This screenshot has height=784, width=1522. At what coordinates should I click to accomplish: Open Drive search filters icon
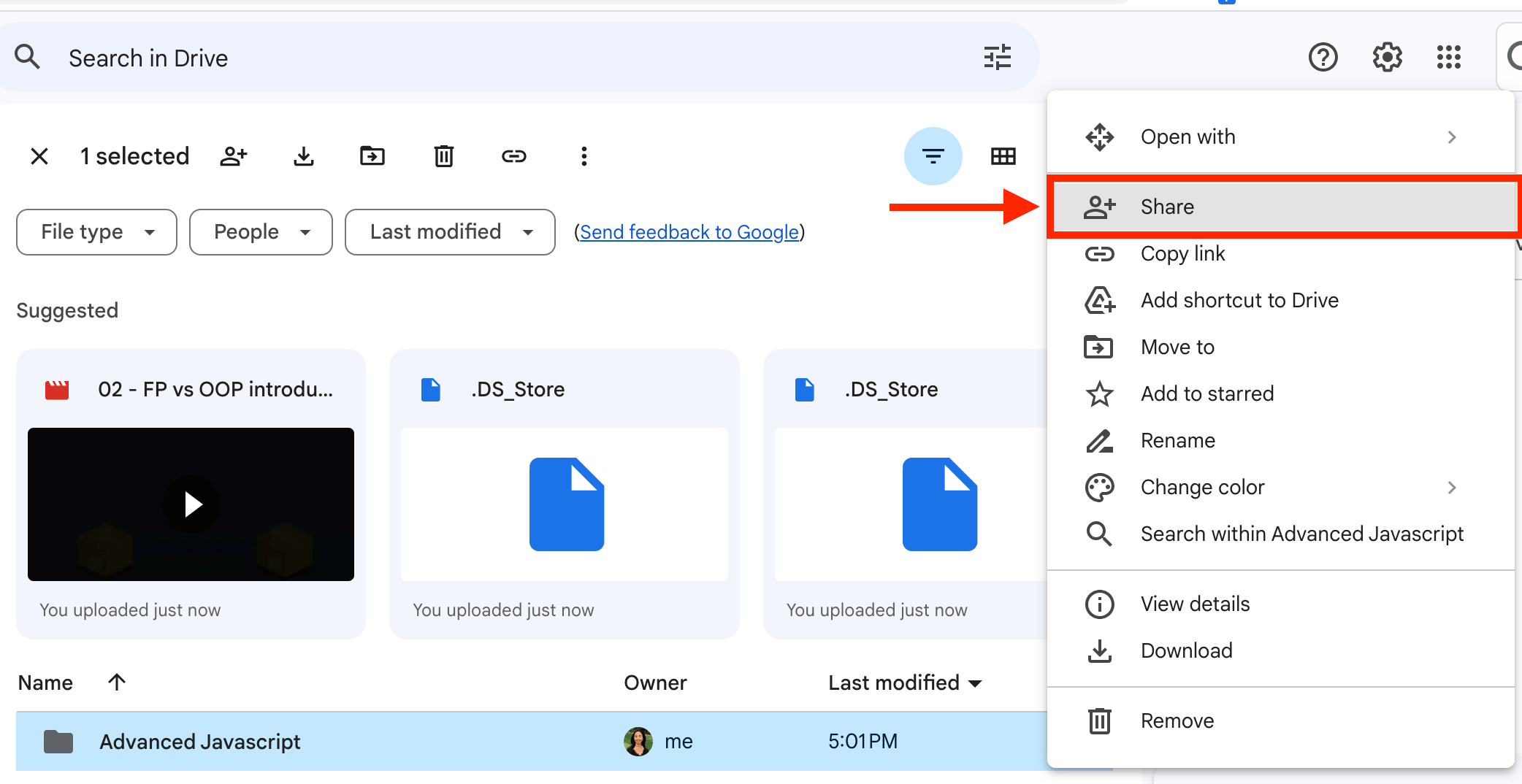point(997,57)
